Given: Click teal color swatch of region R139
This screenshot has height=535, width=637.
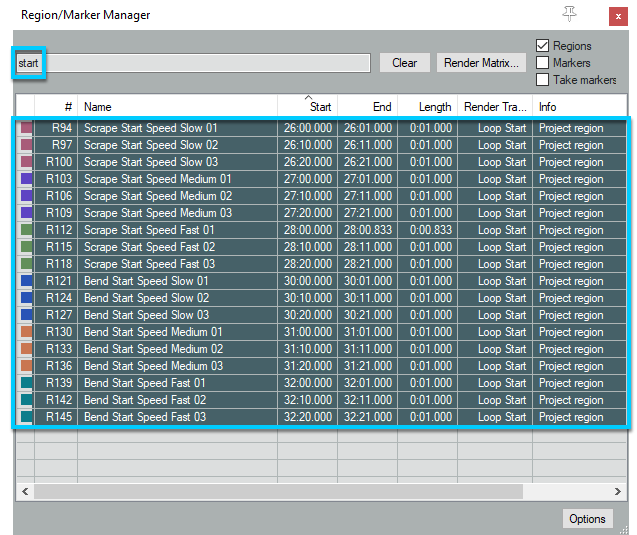Looking at the screenshot, I should [x=25, y=383].
